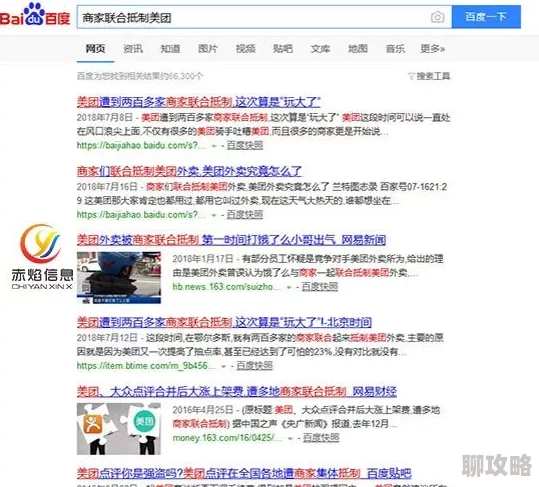Screen dimensions: 539x487
Task: Expand arrow beside item.btime.com URL
Action: [224, 366]
